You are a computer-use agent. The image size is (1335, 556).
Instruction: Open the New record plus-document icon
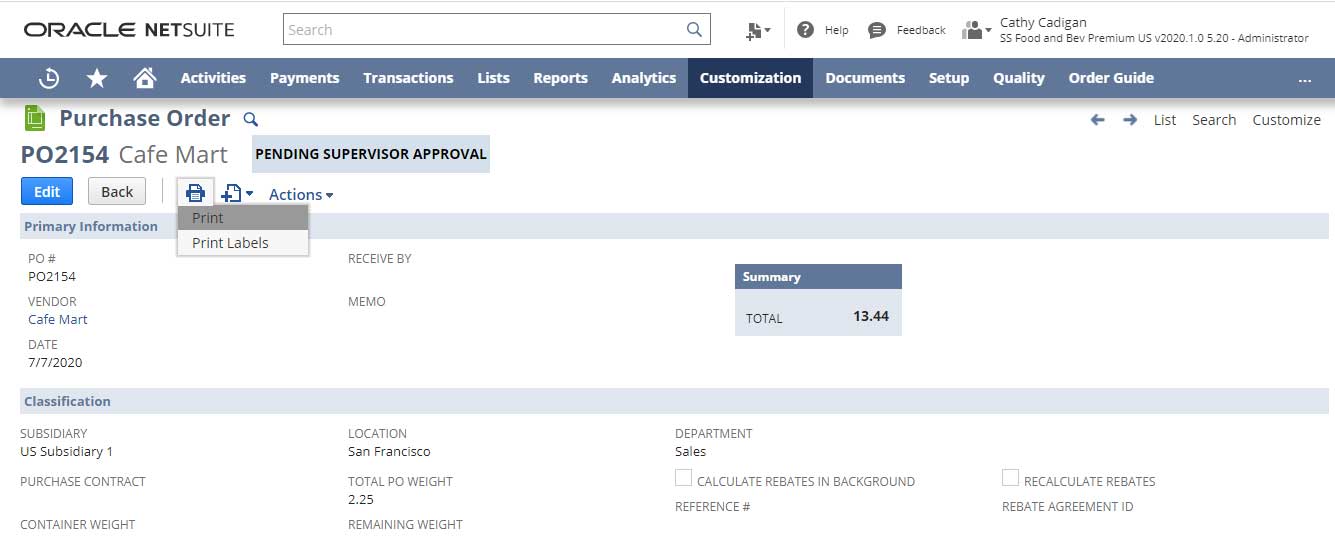coord(237,193)
